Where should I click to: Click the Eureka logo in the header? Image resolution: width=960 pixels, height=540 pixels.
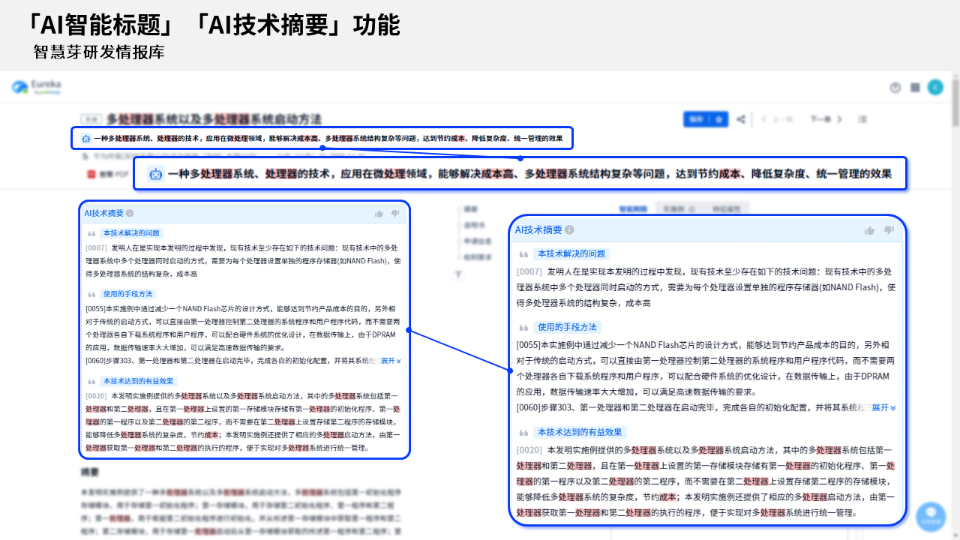37,87
